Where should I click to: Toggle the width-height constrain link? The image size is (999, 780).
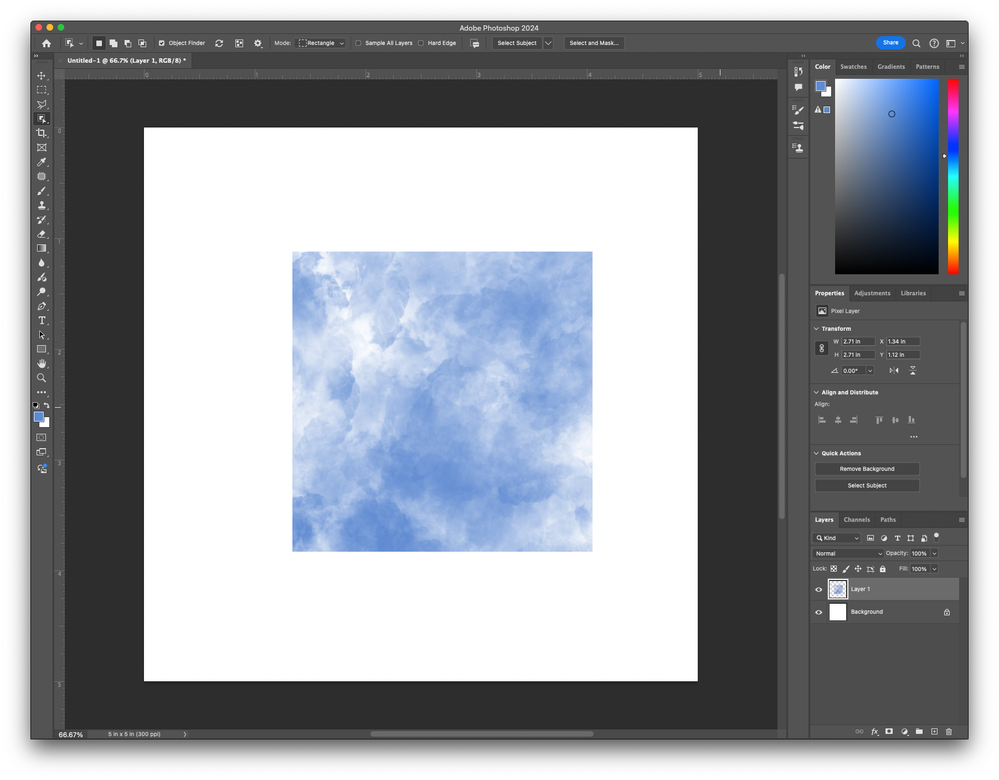[821, 348]
